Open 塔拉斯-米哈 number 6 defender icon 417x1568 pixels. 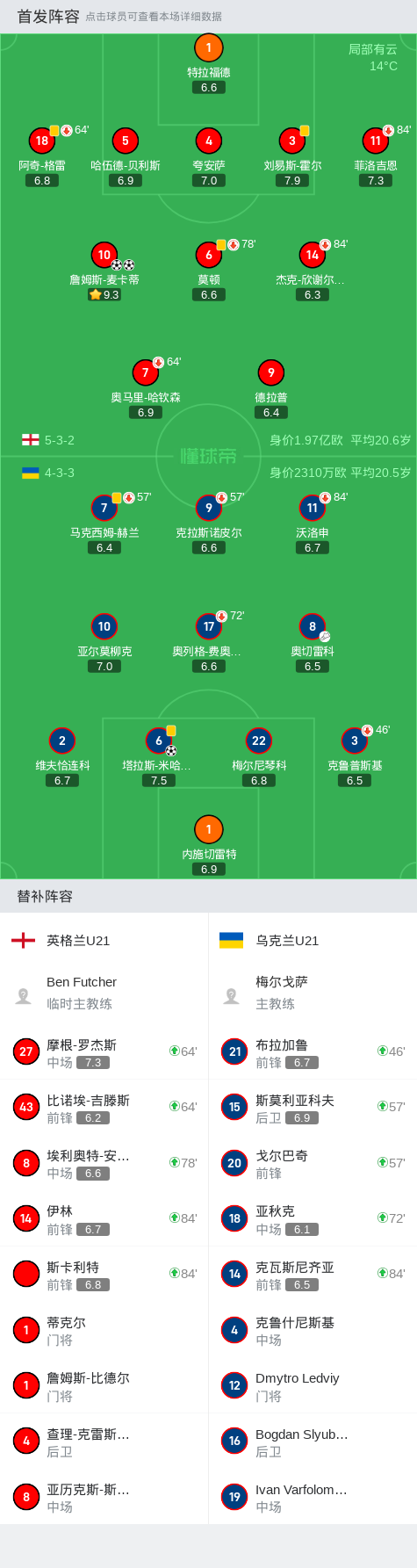(x=159, y=741)
